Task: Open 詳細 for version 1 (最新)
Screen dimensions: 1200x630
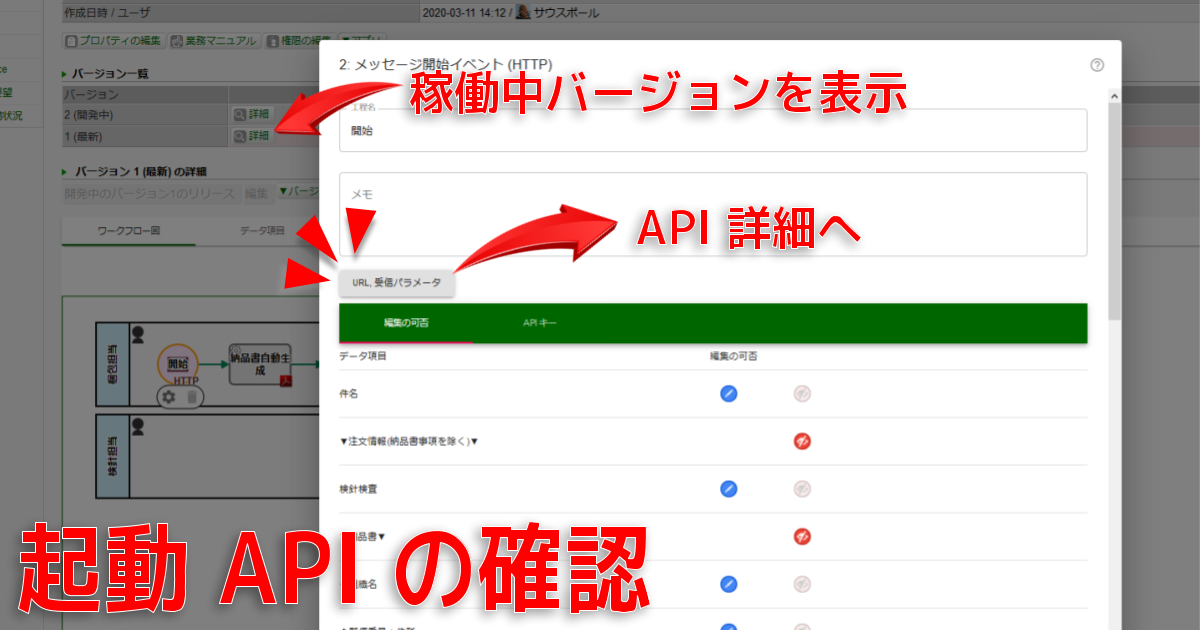Action: pyautogui.click(x=252, y=135)
